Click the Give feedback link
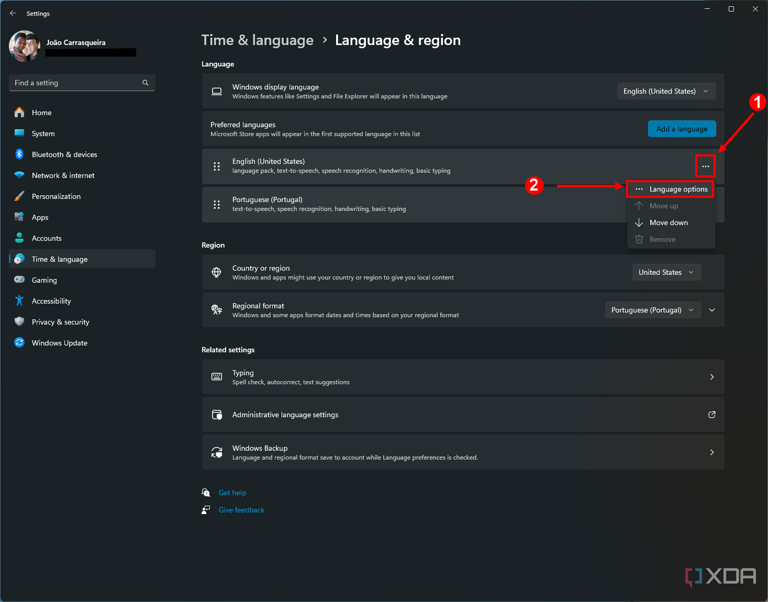Screen dimensions: 768x602 241,510
